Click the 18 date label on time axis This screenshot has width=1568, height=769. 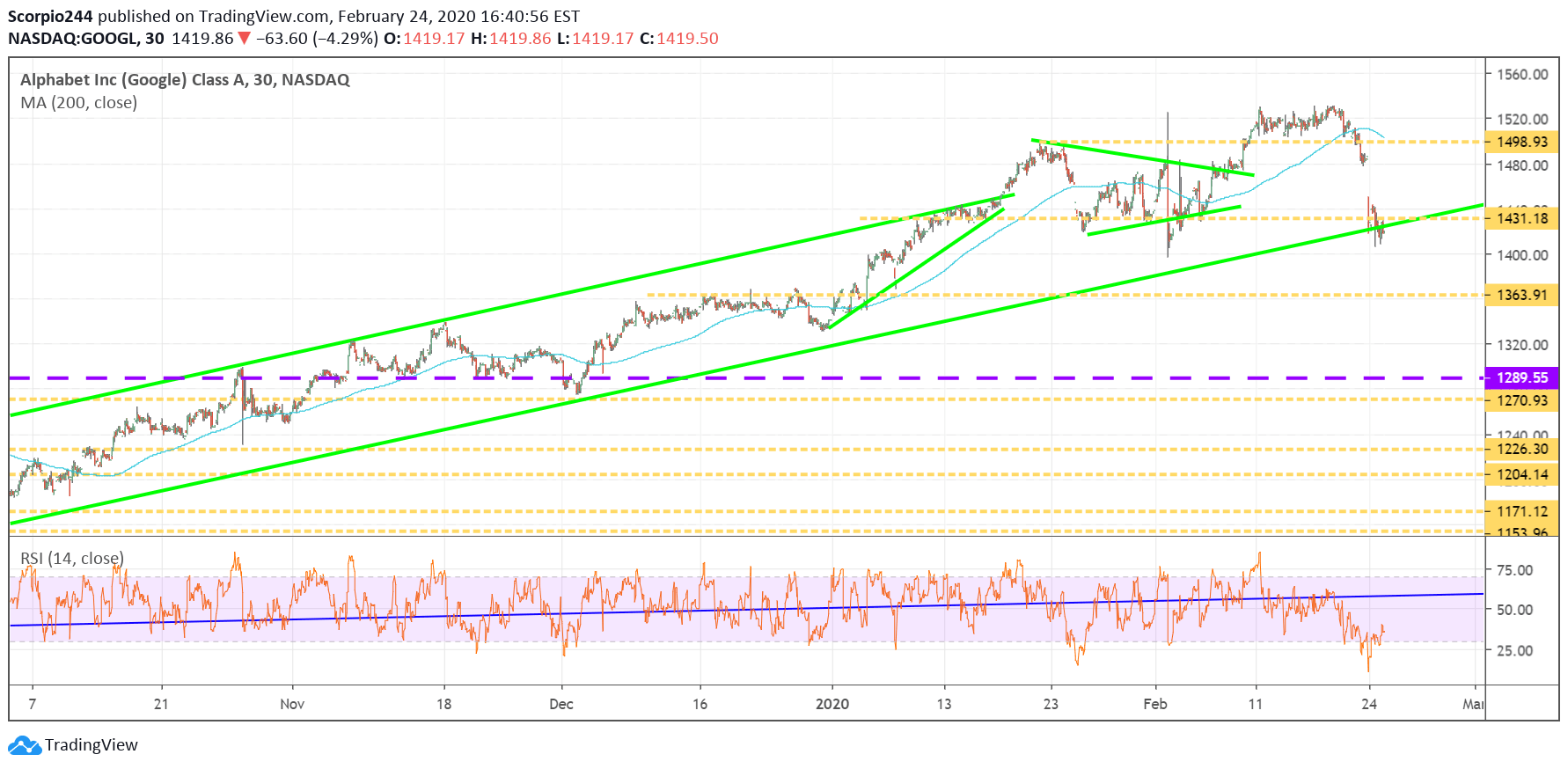pos(444,704)
